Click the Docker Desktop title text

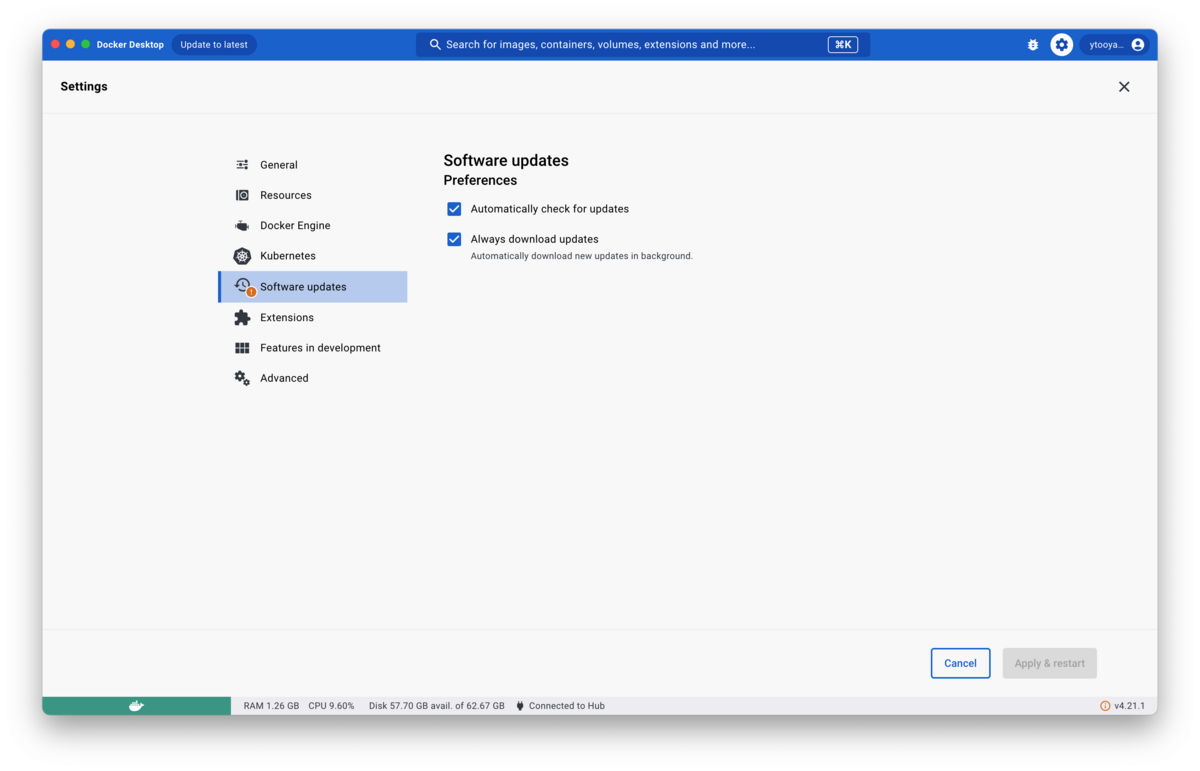pyautogui.click(x=130, y=45)
